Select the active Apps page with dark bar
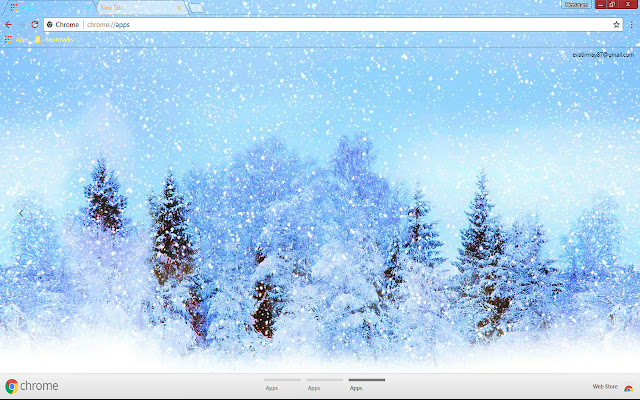 pyautogui.click(x=367, y=384)
